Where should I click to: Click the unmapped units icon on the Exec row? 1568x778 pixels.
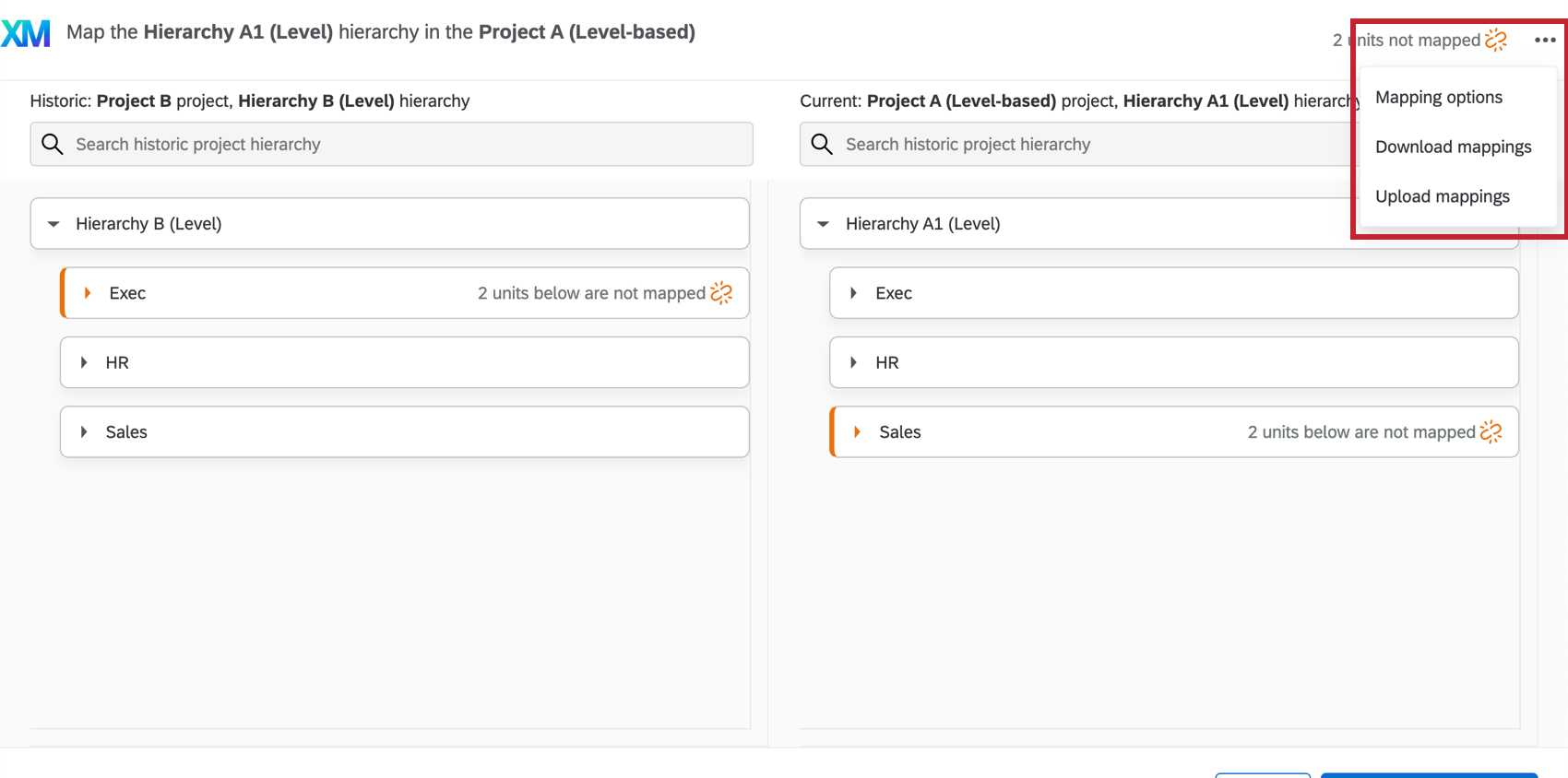pyautogui.click(x=722, y=292)
